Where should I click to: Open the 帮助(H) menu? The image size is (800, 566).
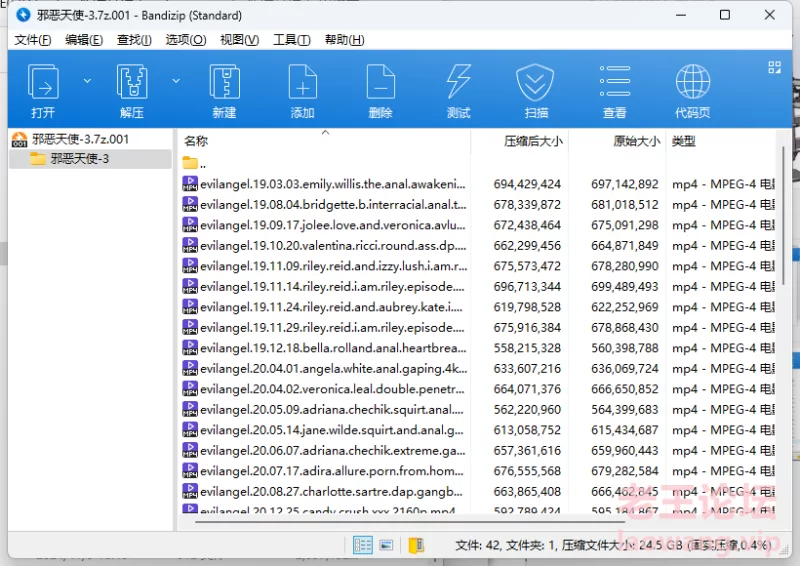click(x=344, y=40)
